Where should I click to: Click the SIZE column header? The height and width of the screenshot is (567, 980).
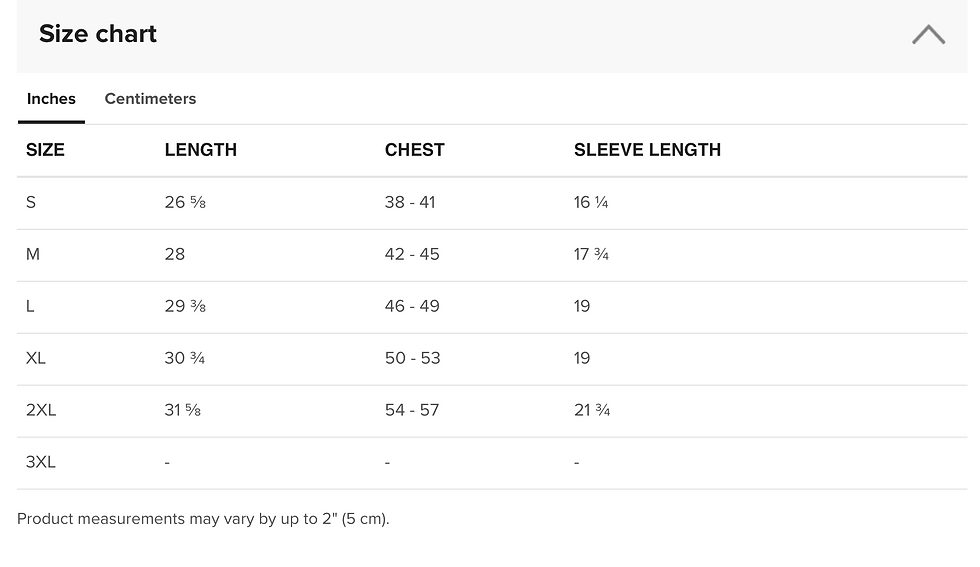pyautogui.click(x=45, y=150)
